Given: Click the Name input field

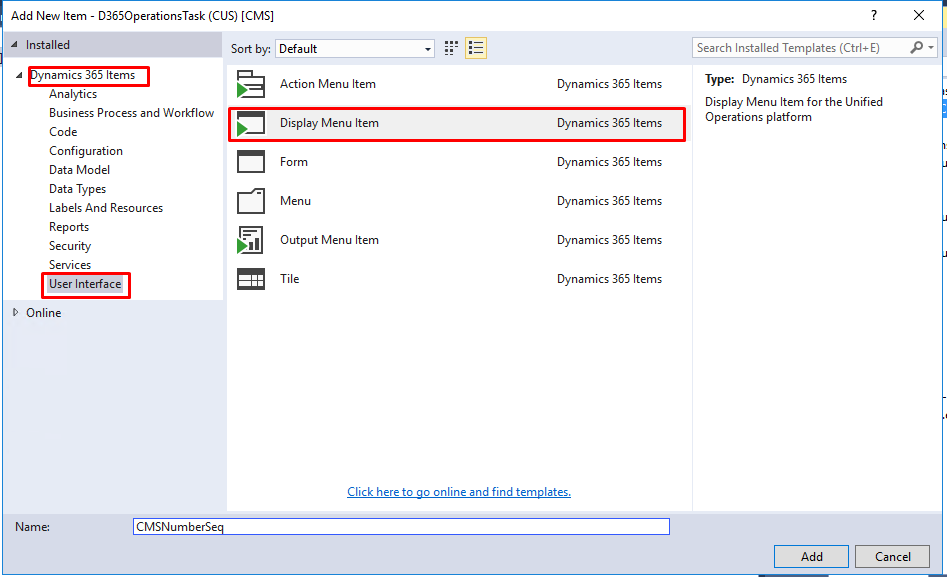Looking at the screenshot, I should (x=401, y=527).
